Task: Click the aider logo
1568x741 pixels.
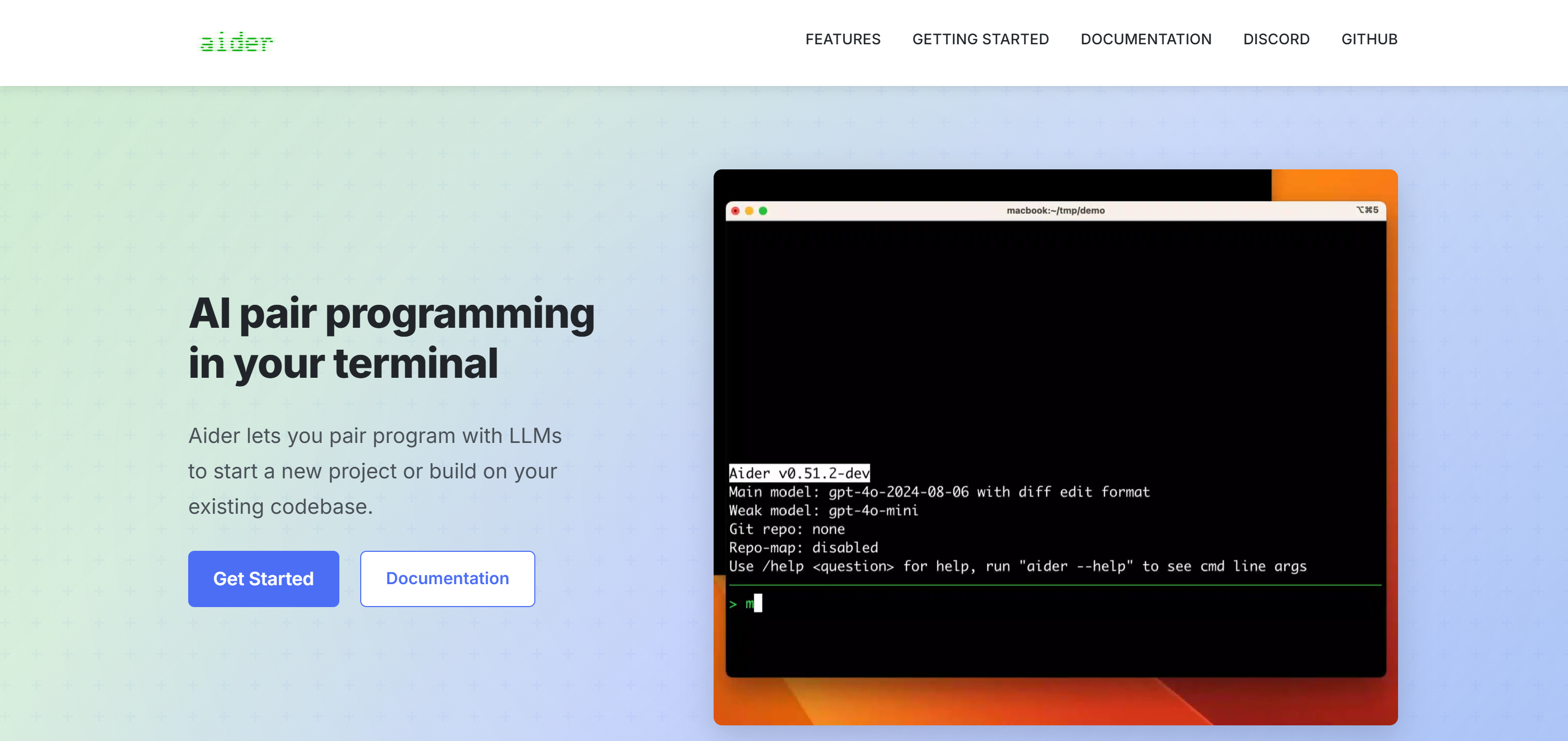Action: coord(237,41)
